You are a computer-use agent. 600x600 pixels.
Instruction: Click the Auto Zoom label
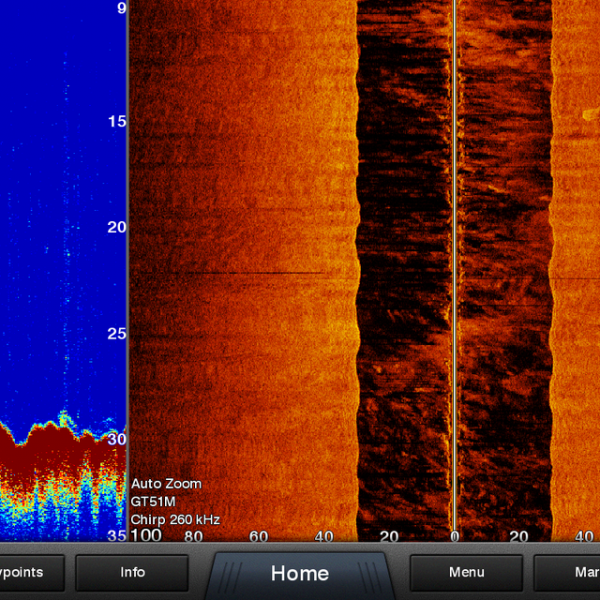(x=166, y=484)
